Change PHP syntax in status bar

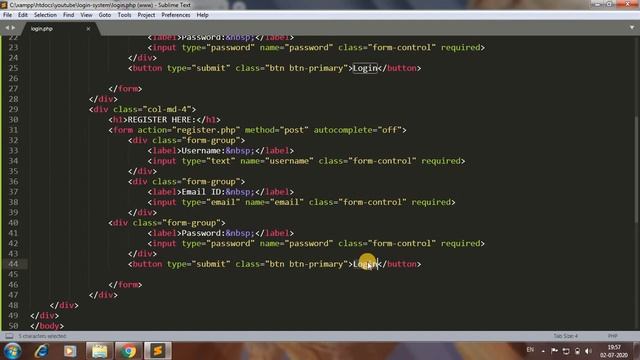(x=612, y=336)
